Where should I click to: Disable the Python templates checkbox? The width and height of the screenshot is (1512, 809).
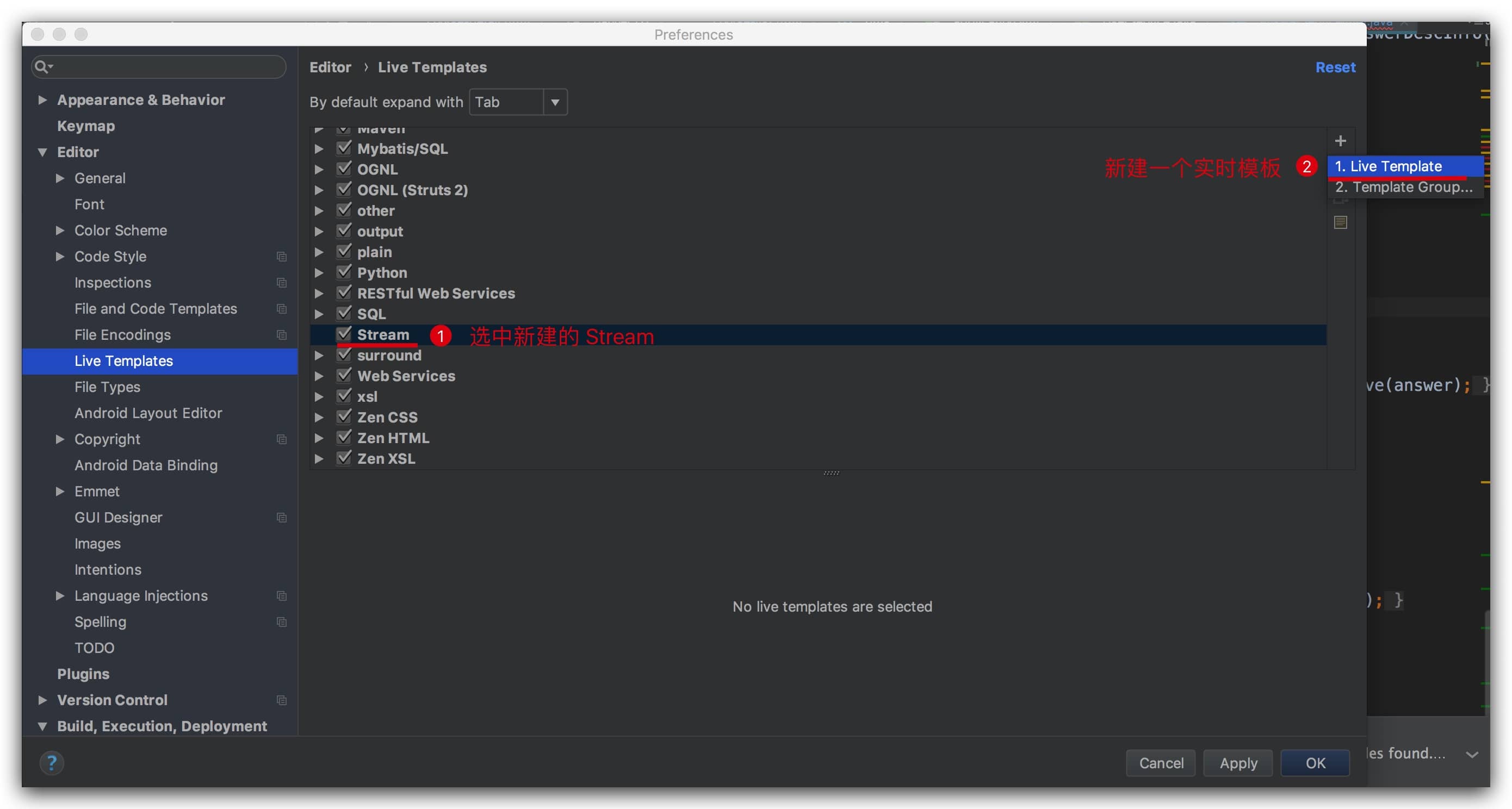pyautogui.click(x=344, y=272)
